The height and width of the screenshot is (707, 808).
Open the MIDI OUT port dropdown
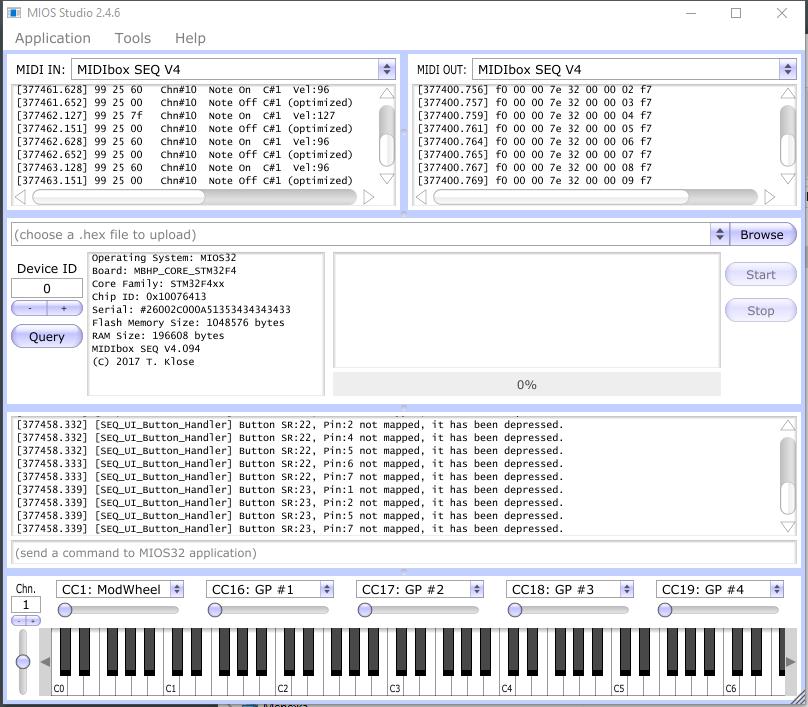pyautogui.click(x=787, y=69)
